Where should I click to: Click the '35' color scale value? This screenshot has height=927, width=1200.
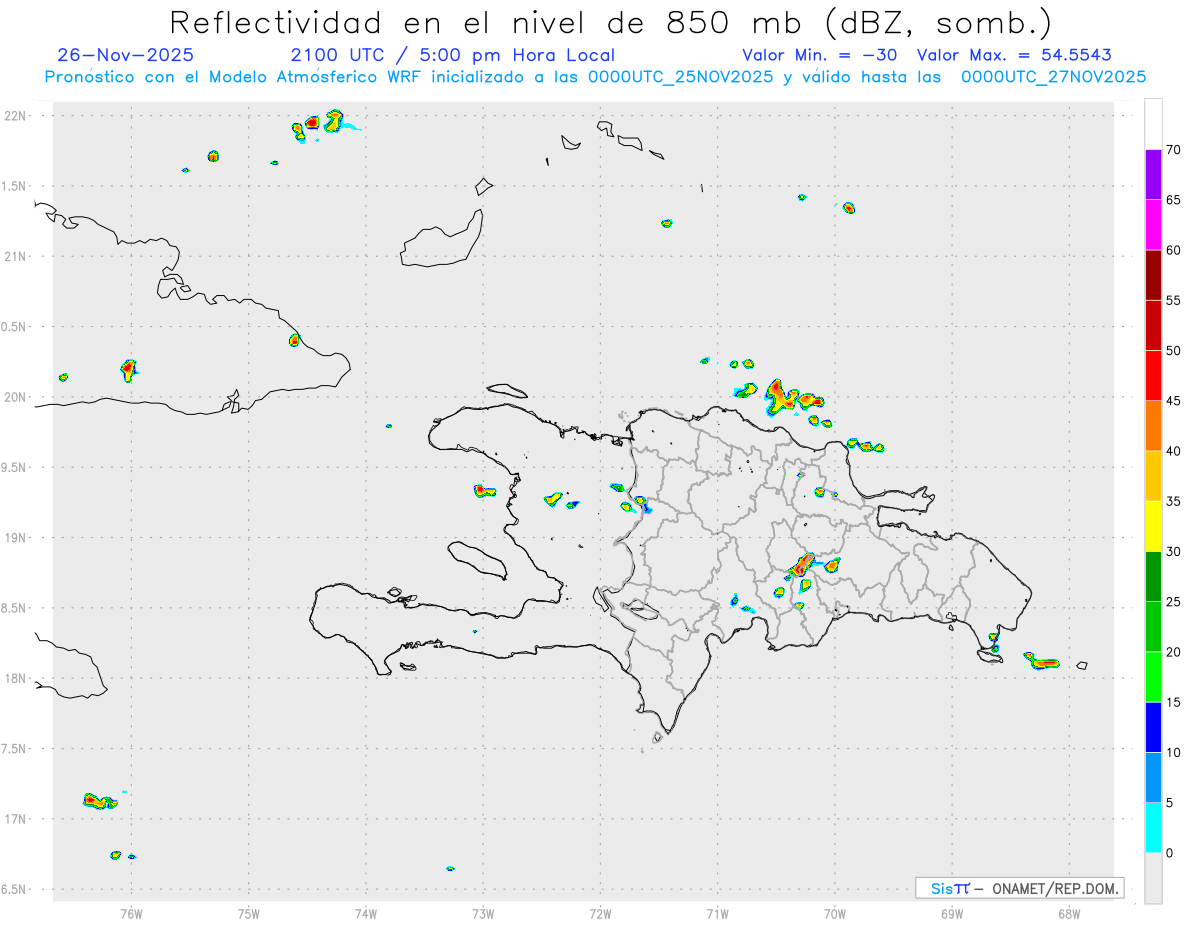pyautogui.click(x=1173, y=501)
